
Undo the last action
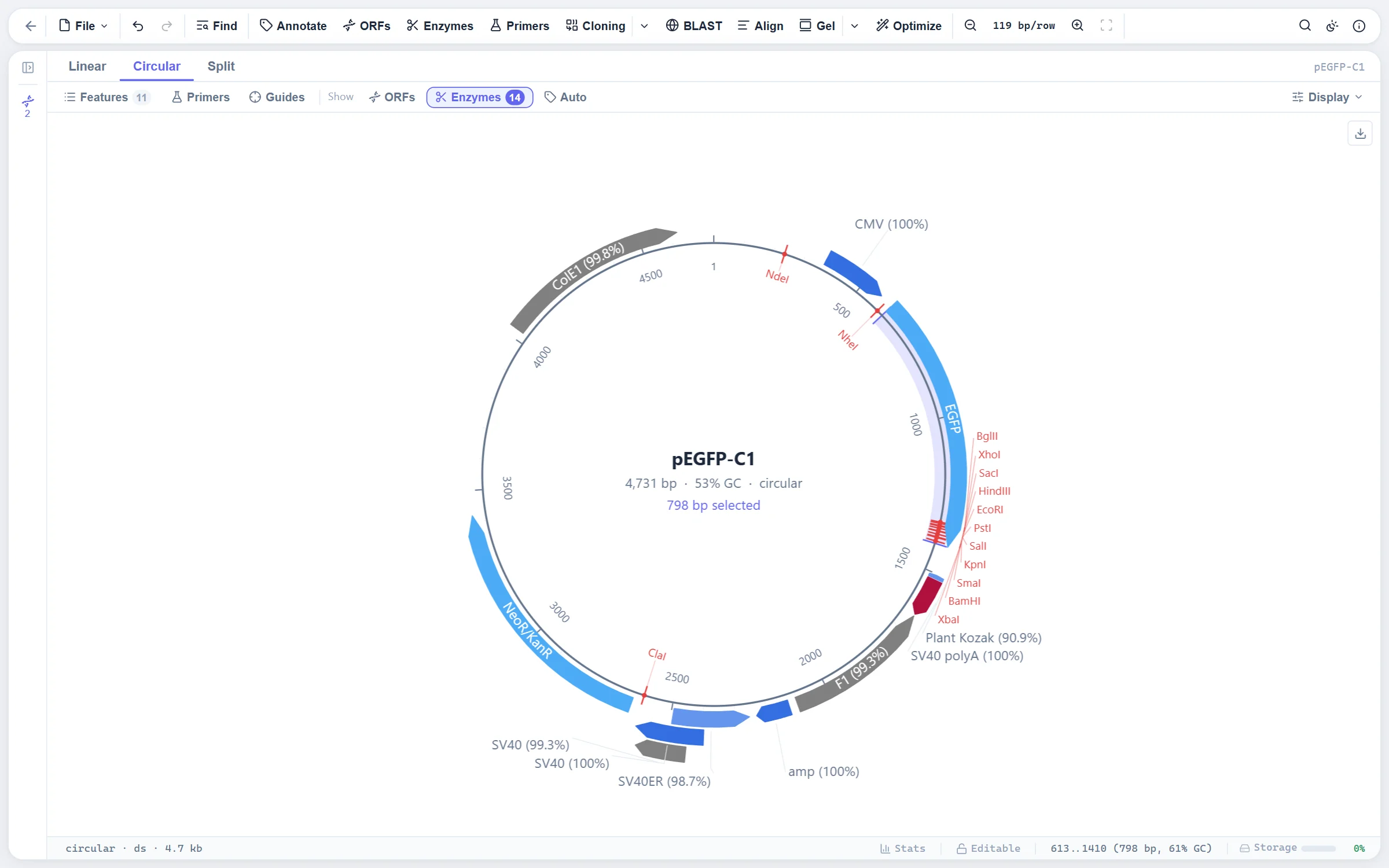138,25
